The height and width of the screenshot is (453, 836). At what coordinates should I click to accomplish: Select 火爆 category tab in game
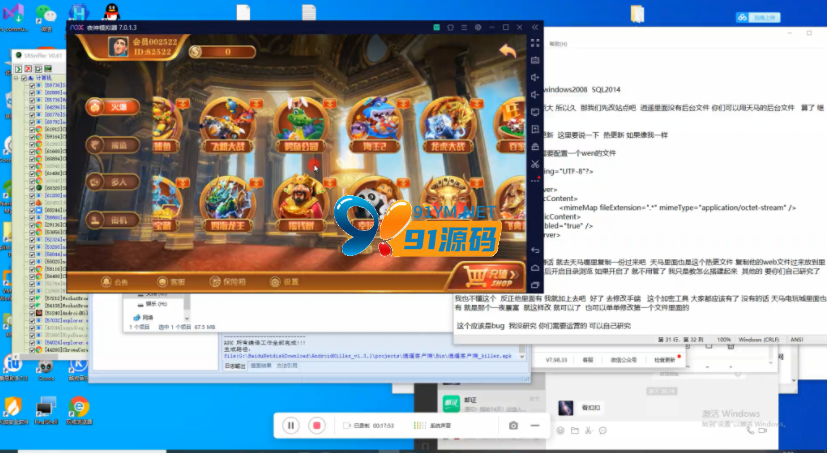point(112,107)
